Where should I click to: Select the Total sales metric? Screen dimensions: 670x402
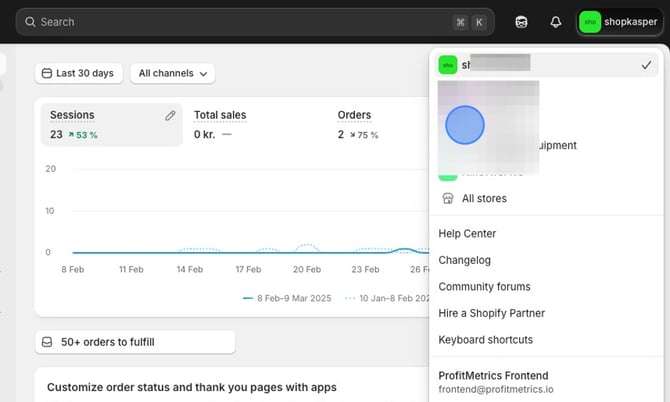pyautogui.click(x=220, y=115)
